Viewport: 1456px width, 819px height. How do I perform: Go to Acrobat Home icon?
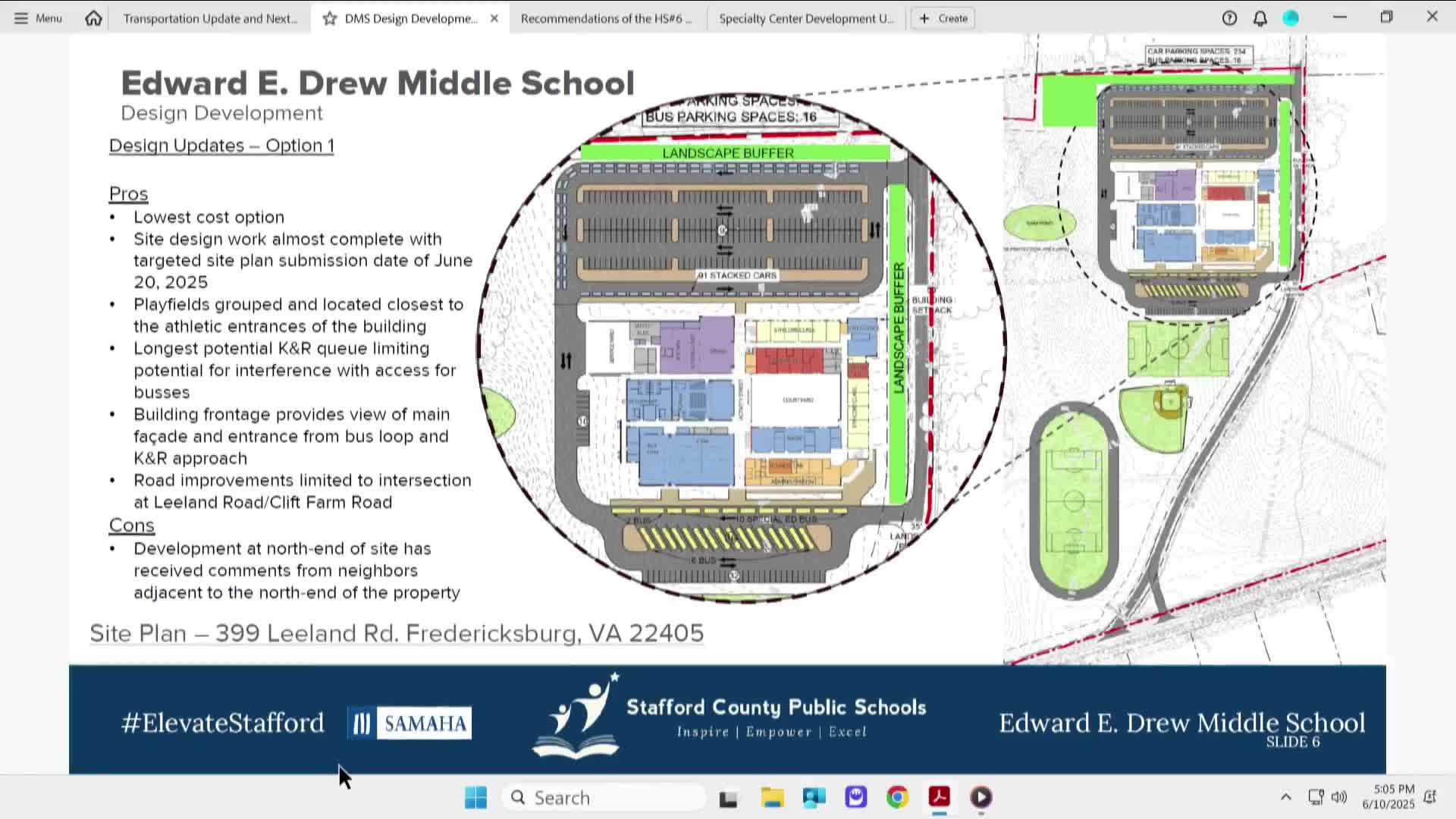coord(93,18)
